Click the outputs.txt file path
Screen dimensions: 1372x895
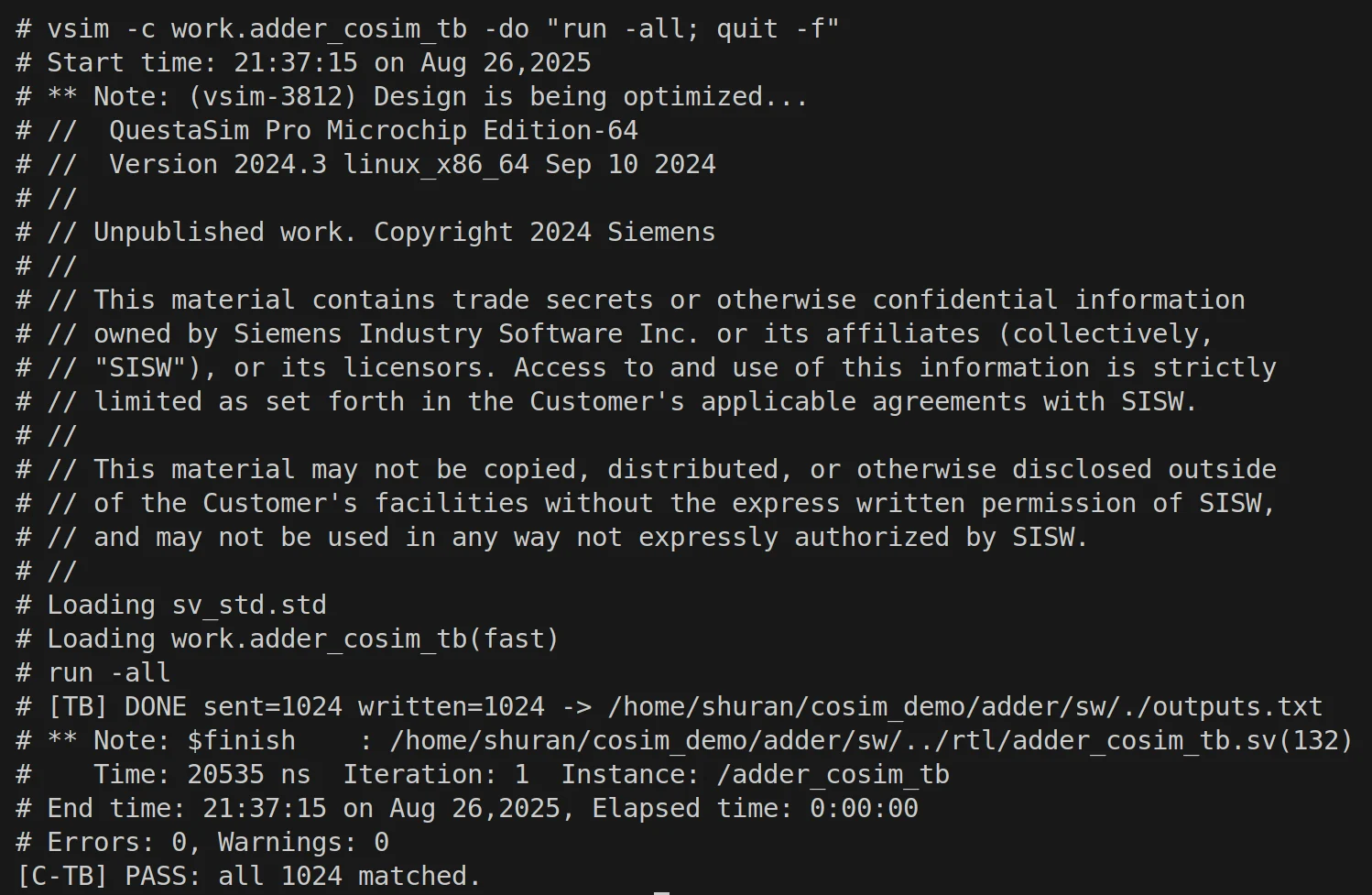tap(965, 706)
